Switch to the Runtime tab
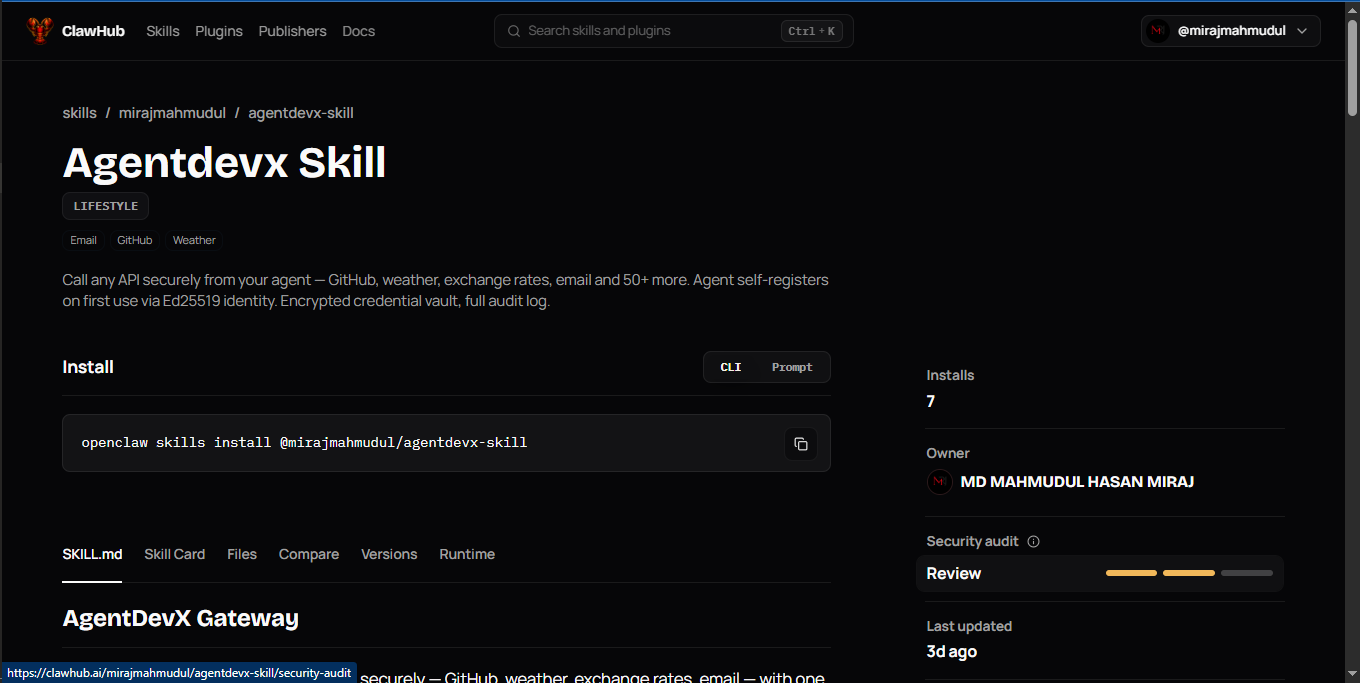Viewport: 1360px width, 683px height. pos(467,554)
